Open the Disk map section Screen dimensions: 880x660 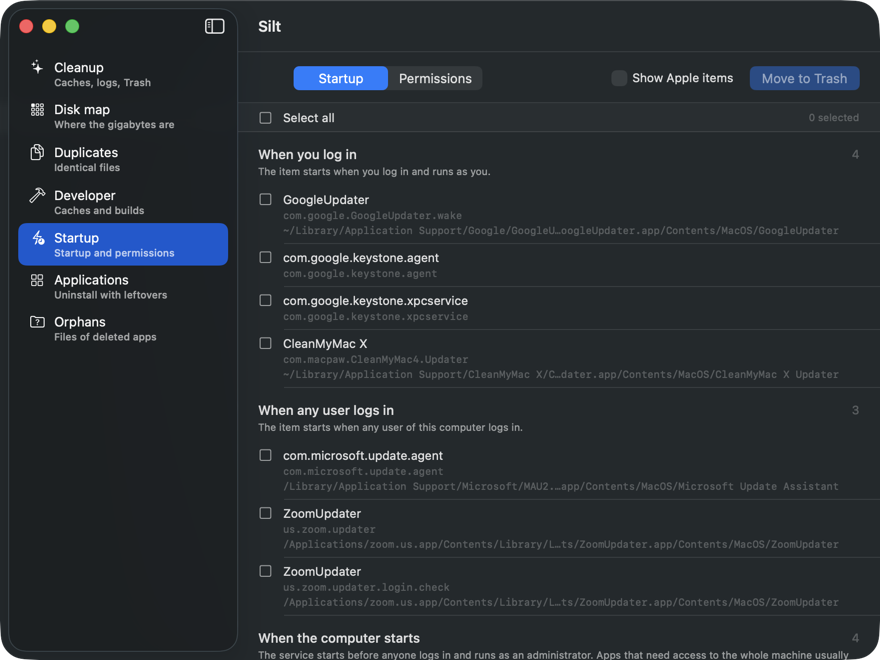pyautogui.click(x=123, y=116)
